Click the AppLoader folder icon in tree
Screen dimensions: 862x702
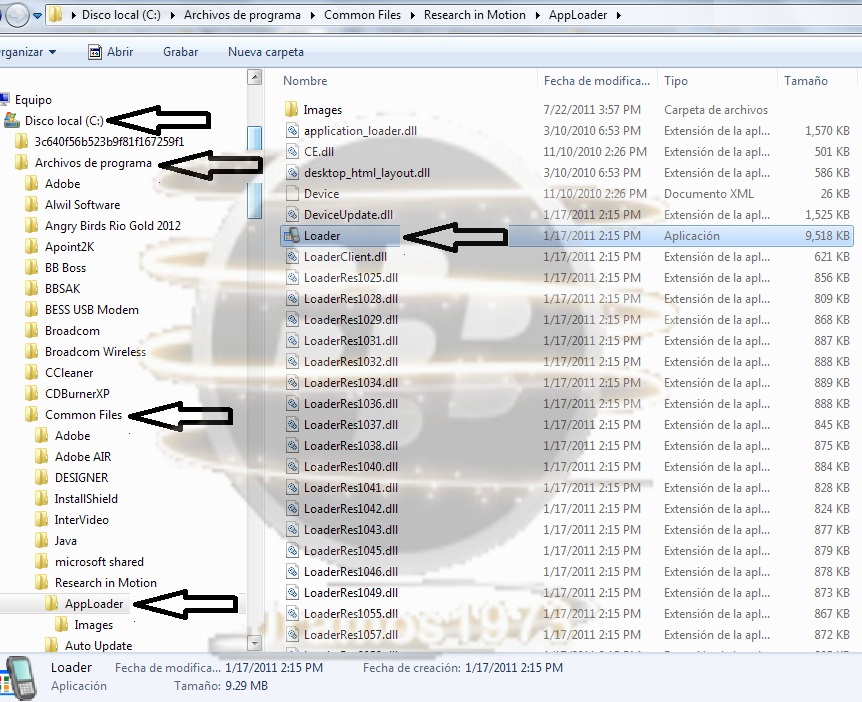pyautogui.click(x=52, y=604)
